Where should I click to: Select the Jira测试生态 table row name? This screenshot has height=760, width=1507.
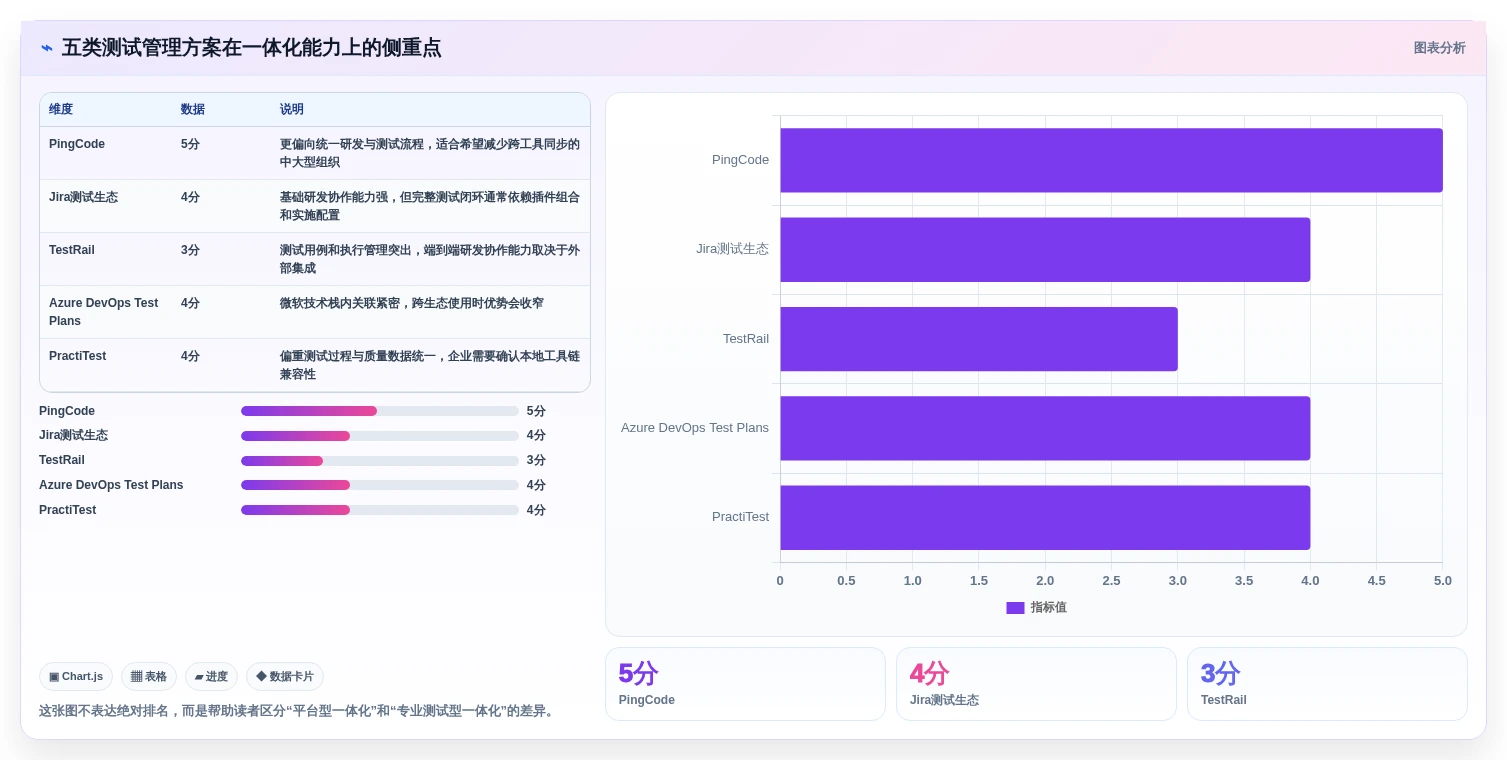click(83, 197)
